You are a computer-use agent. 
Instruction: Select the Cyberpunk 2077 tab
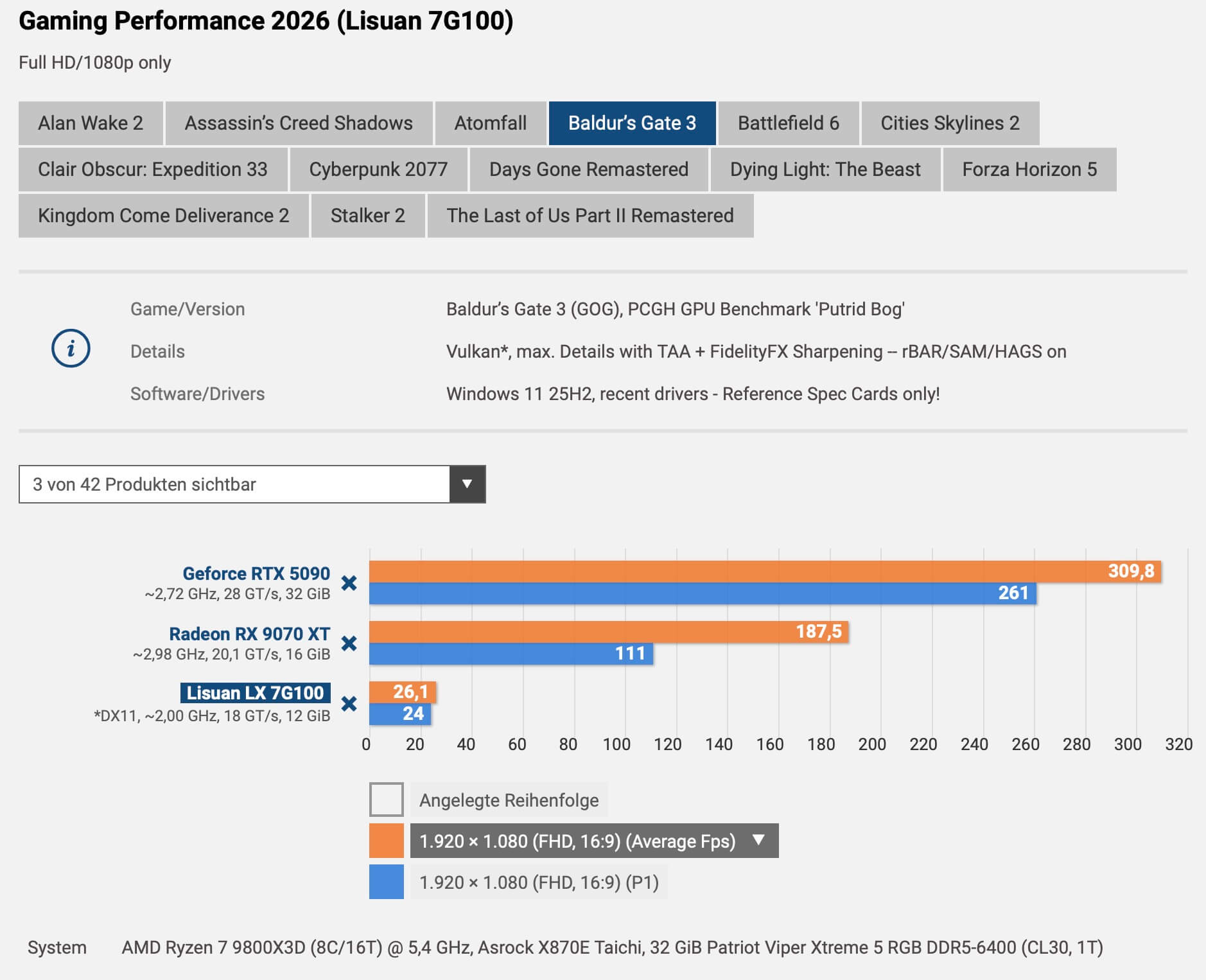point(379,170)
